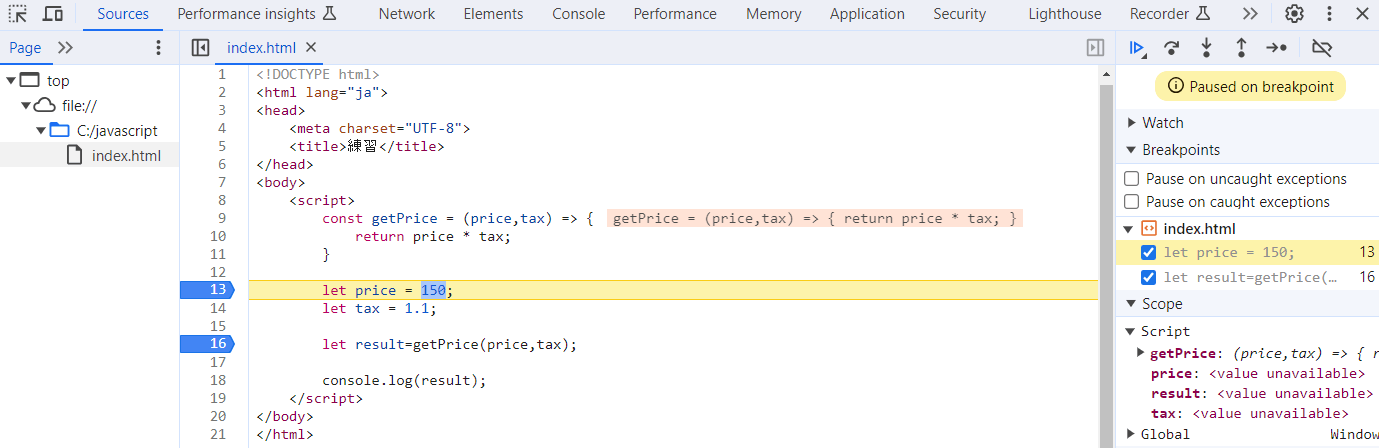This screenshot has width=1379, height=448.
Task: Expand the Global scope entry
Action: click(1132, 434)
